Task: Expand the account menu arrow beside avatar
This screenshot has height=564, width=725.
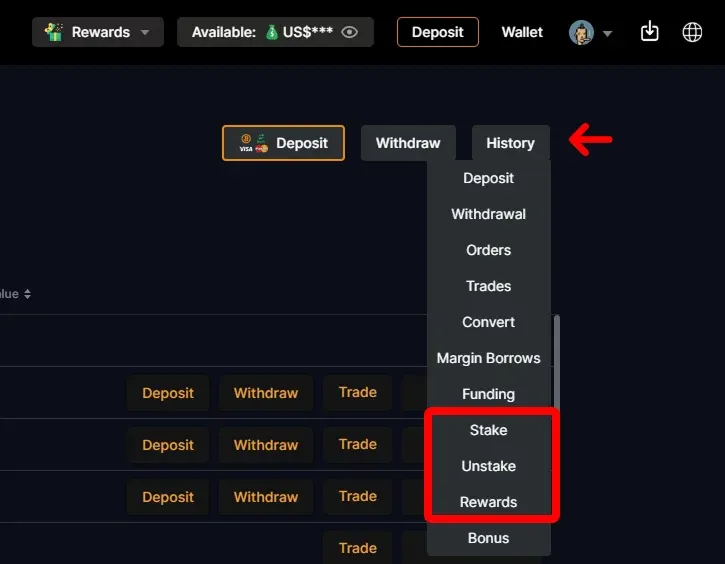Action: pyautogui.click(x=608, y=33)
